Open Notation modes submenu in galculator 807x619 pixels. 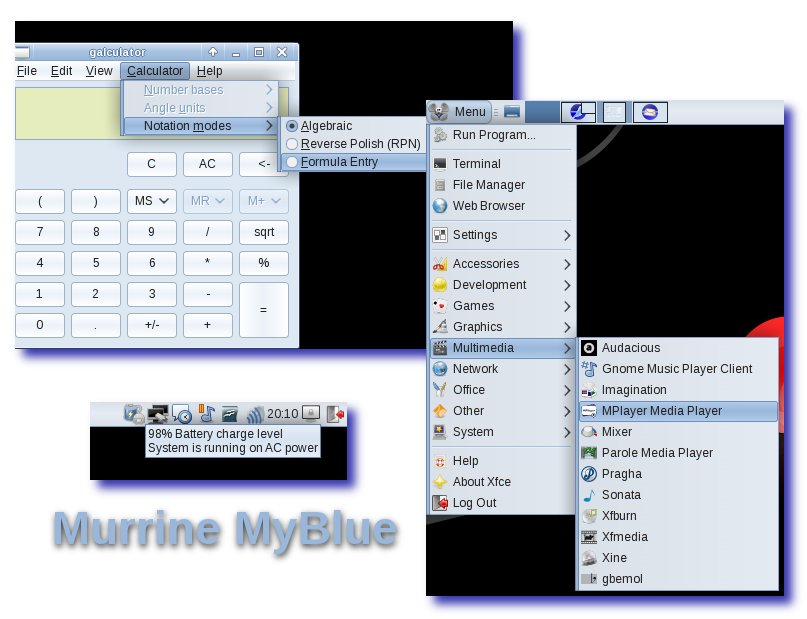[200, 126]
